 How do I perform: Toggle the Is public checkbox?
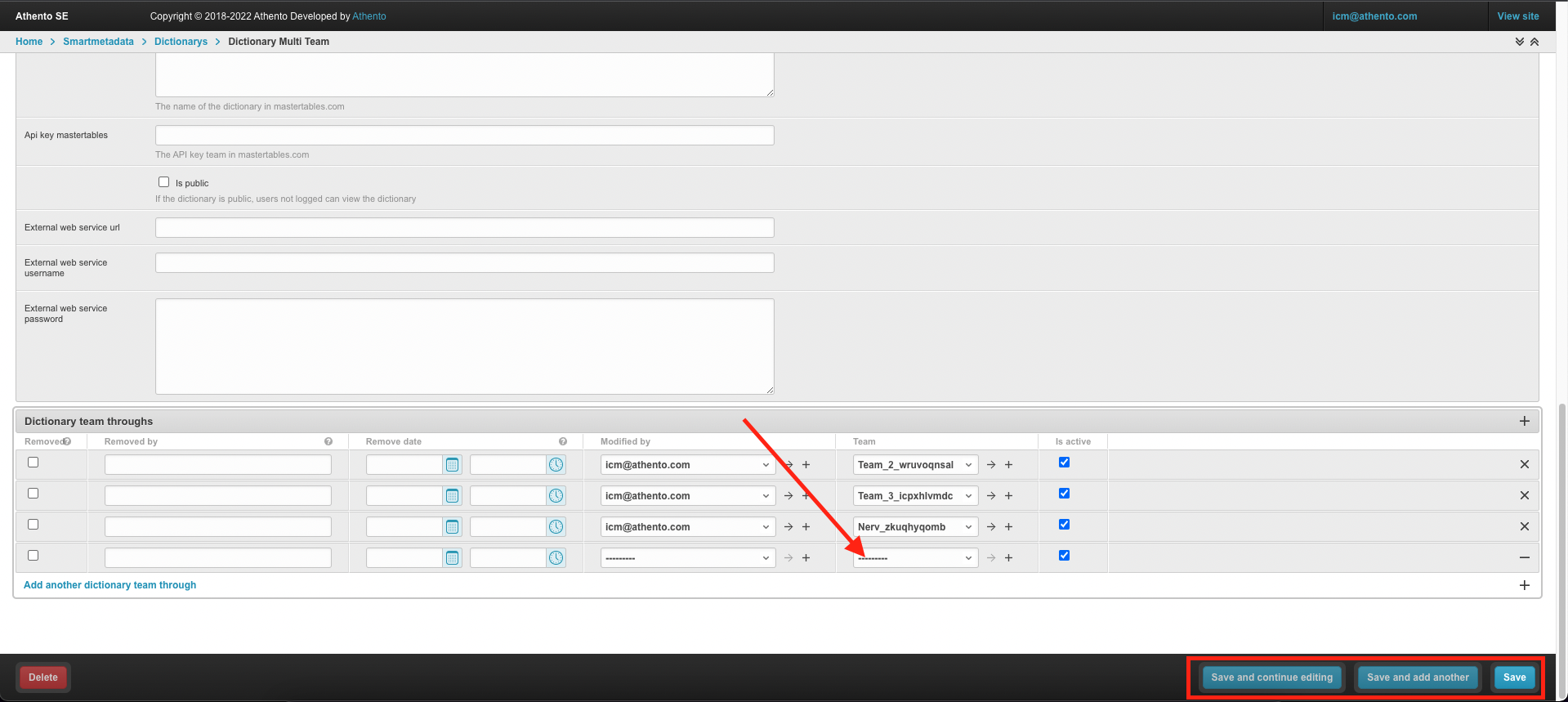point(164,182)
